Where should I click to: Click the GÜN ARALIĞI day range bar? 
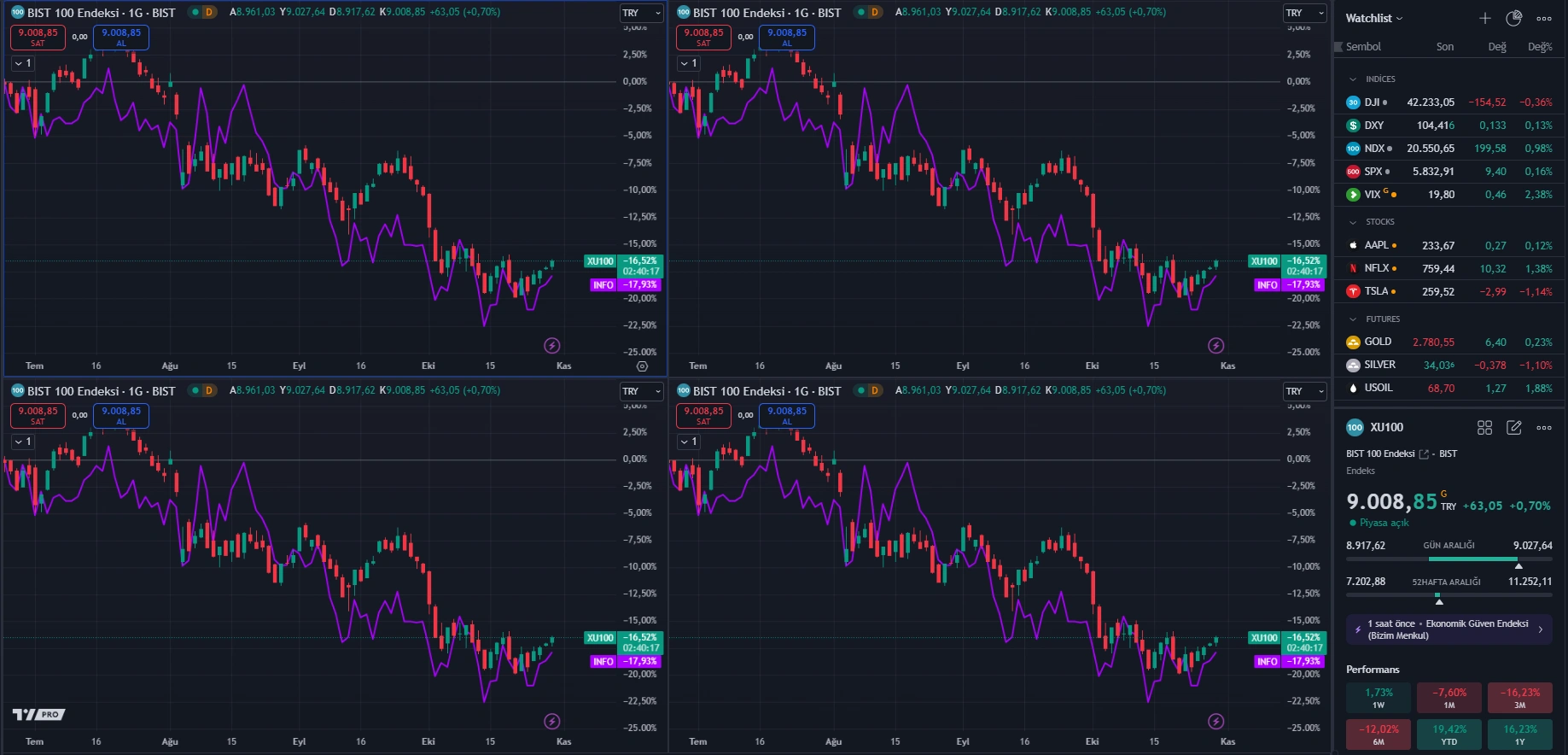coord(1449,559)
